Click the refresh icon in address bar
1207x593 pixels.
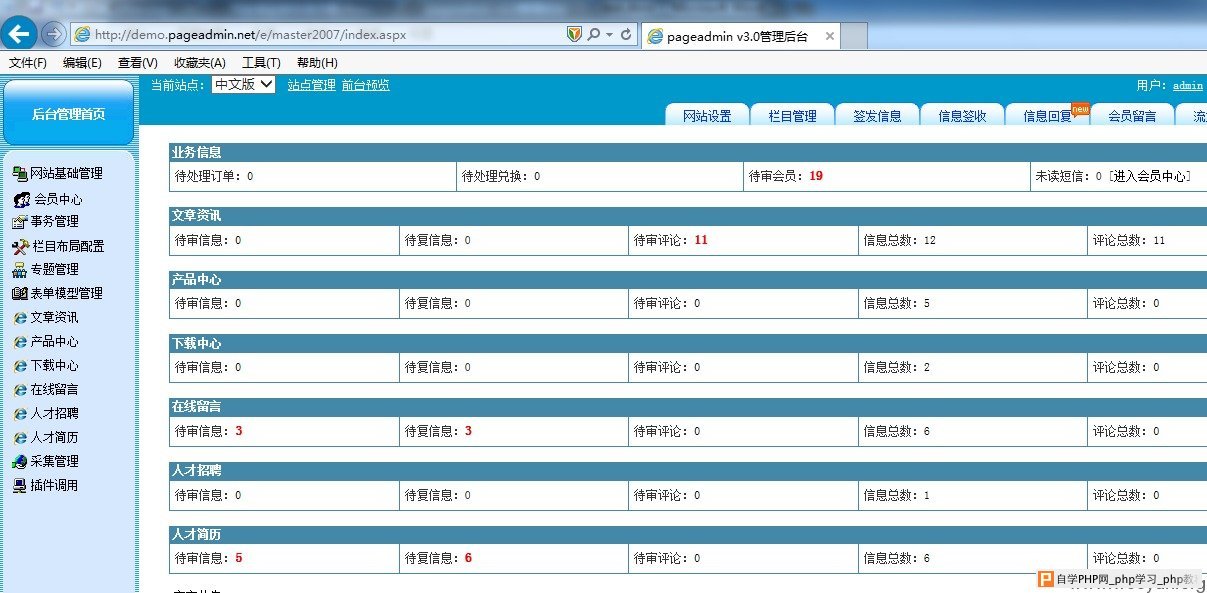[626, 34]
